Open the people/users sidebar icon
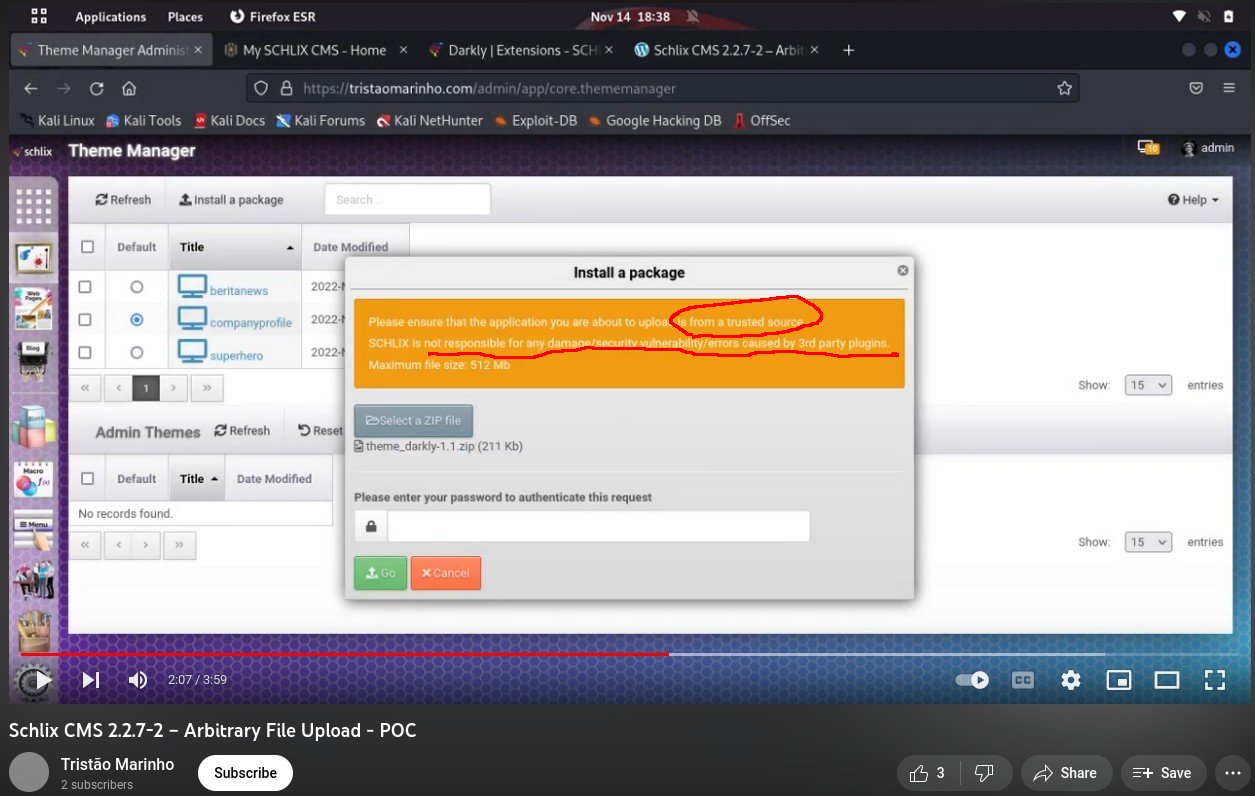 tap(33, 579)
